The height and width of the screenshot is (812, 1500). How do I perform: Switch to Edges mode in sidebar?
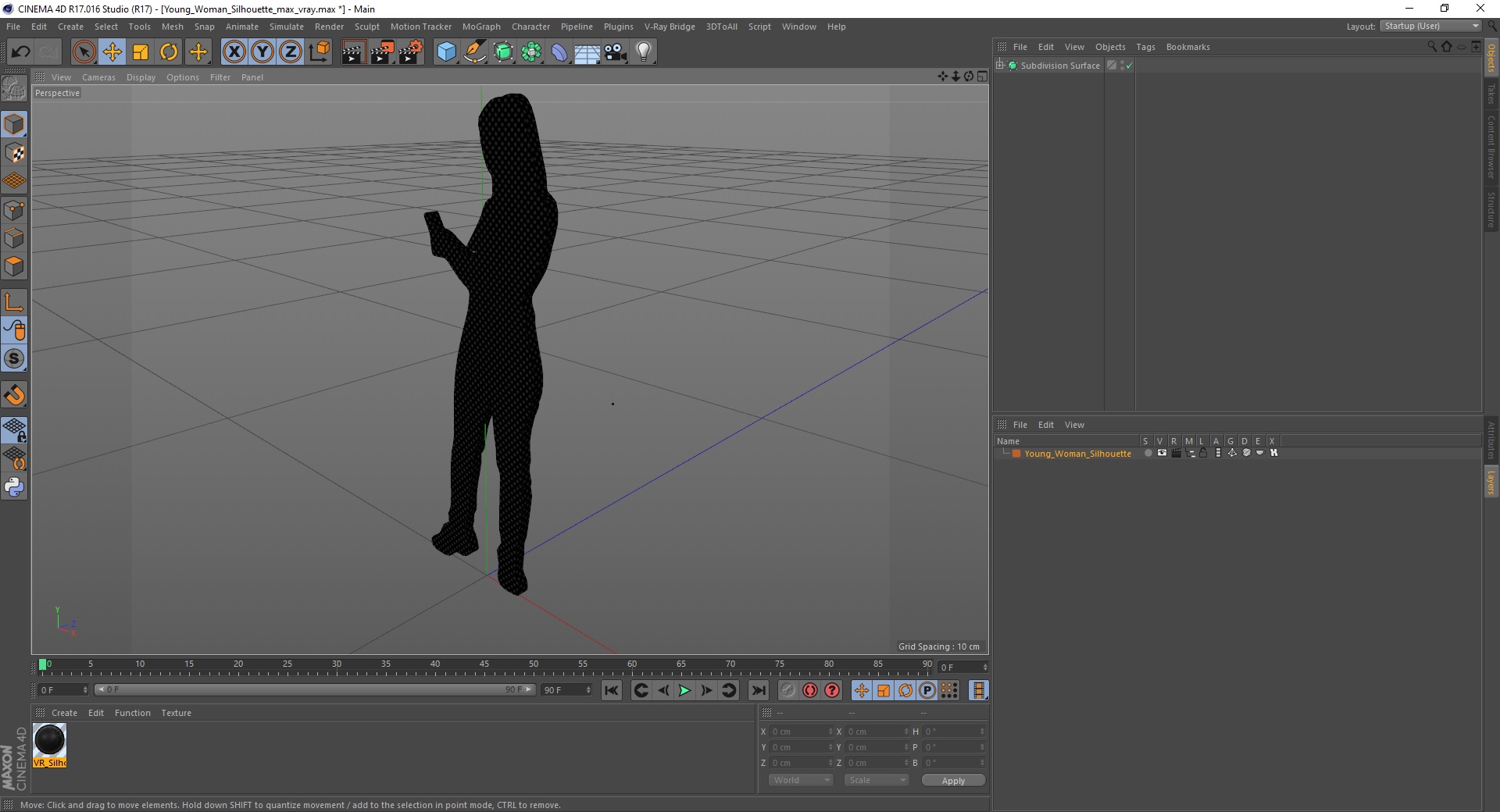click(x=14, y=238)
